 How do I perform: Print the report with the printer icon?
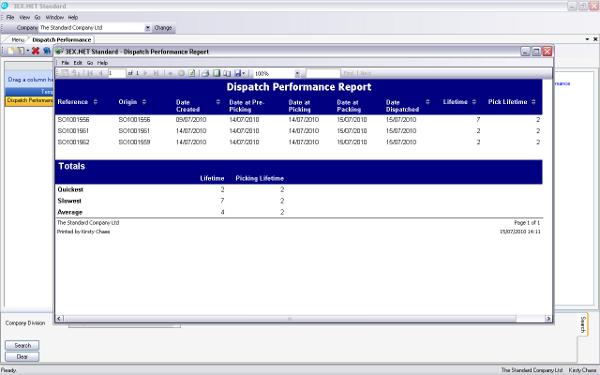click(205, 73)
